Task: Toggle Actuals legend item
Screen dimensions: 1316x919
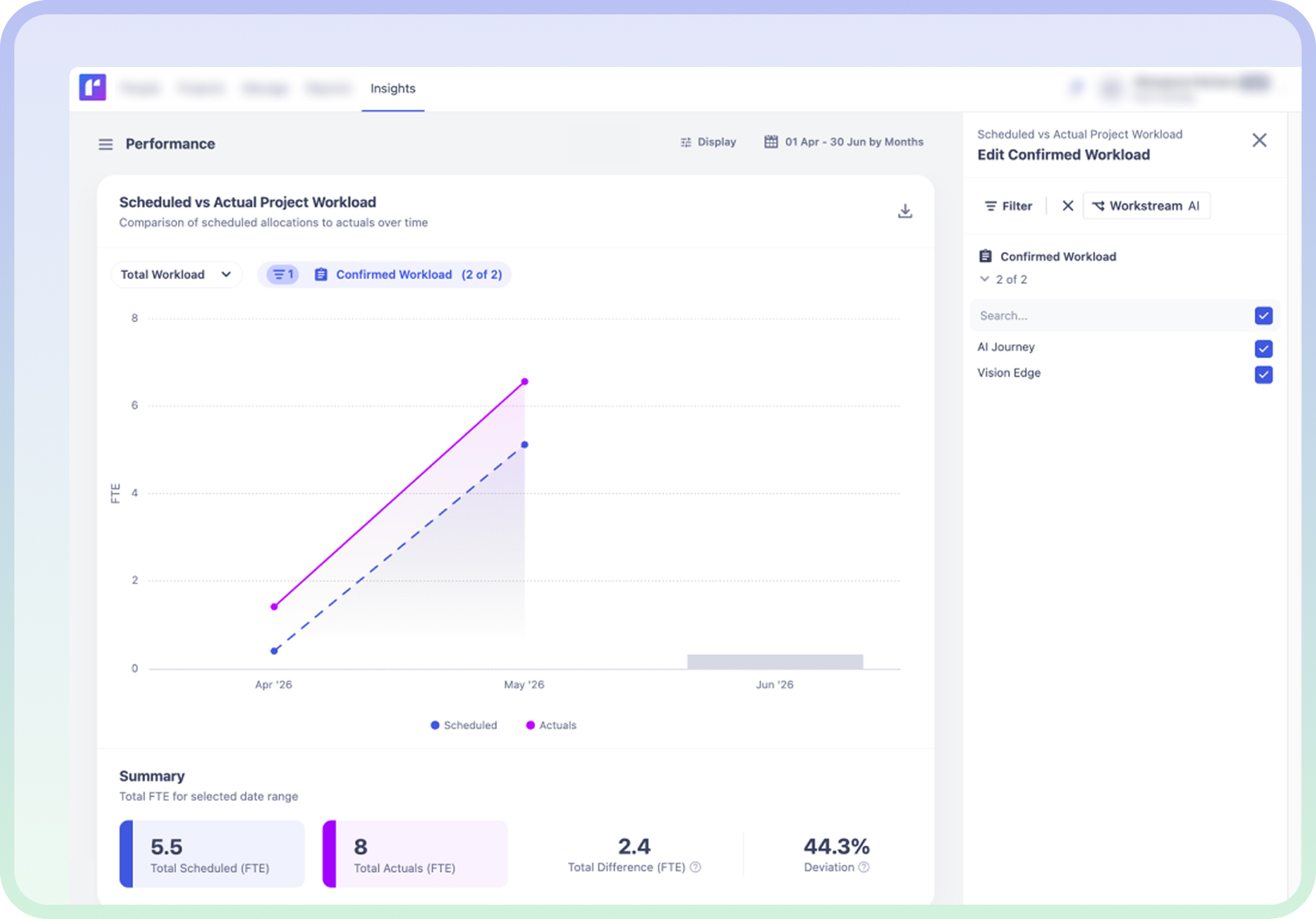Action: [x=551, y=725]
